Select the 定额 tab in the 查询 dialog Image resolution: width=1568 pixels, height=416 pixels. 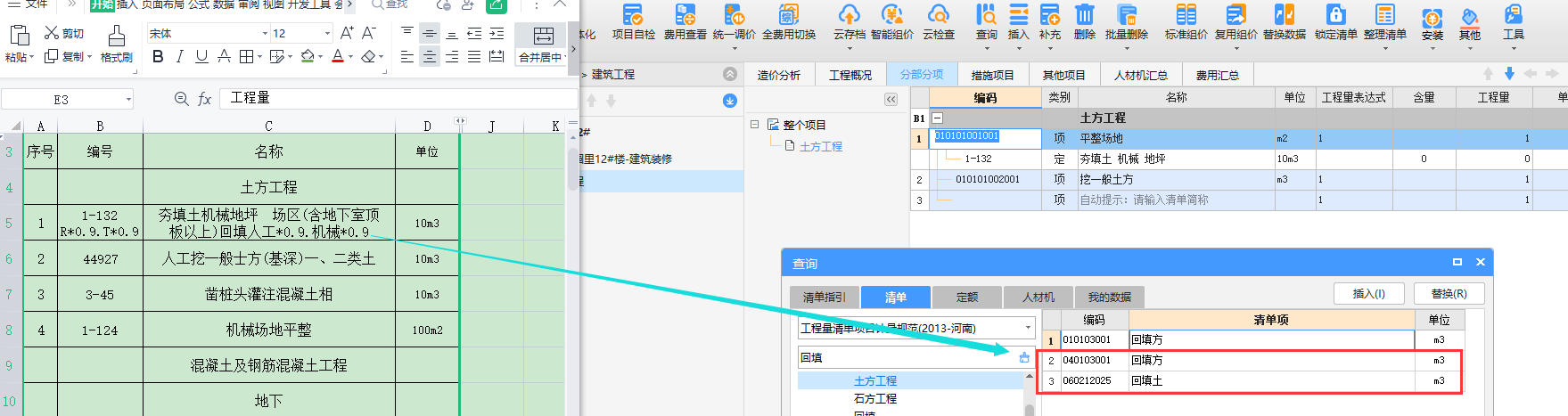[x=967, y=297]
